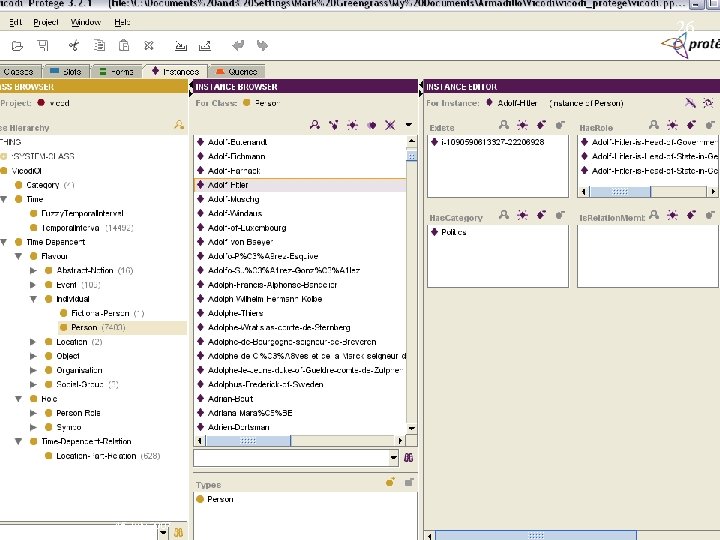
Task: Open the Edit menu
Action: tap(16, 22)
